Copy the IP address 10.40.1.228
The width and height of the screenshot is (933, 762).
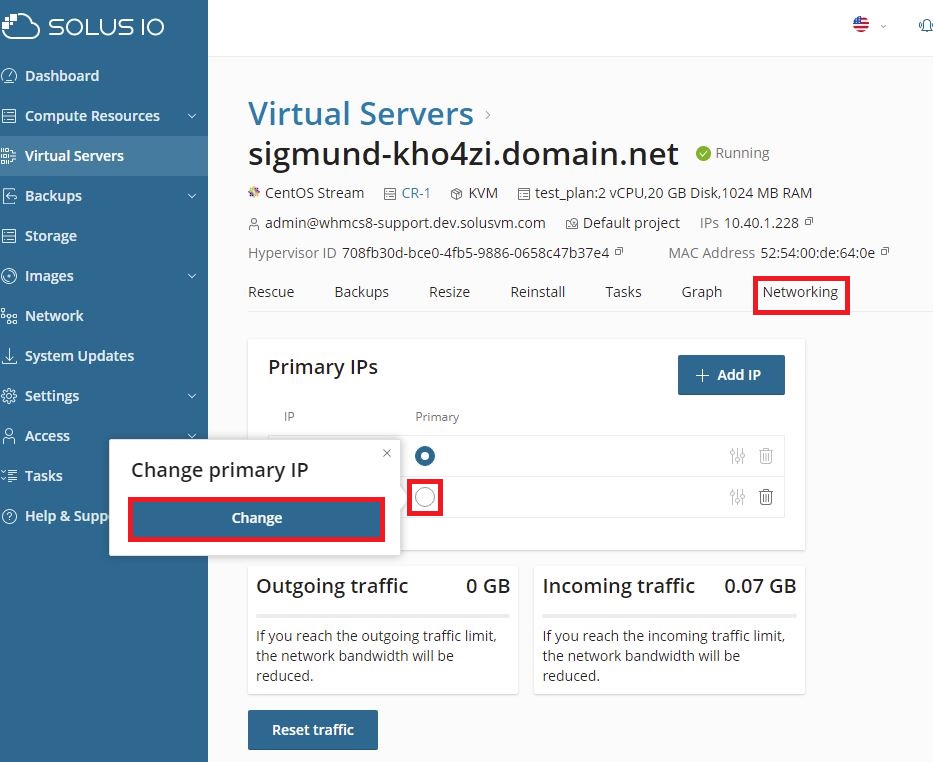[x=809, y=222]
